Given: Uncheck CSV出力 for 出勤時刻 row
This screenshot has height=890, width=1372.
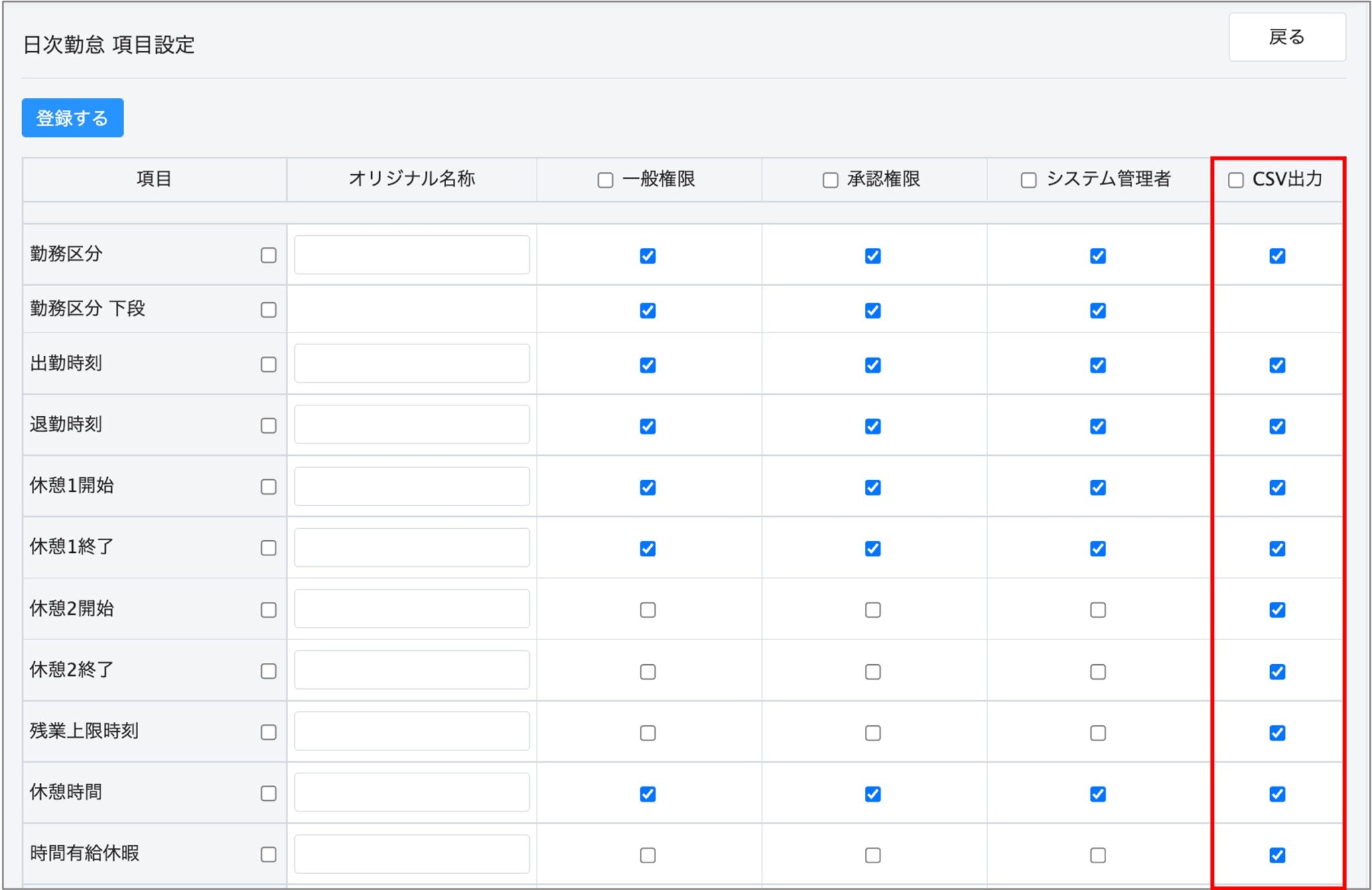Looking at the screenshot, I should coord(1277,365).
